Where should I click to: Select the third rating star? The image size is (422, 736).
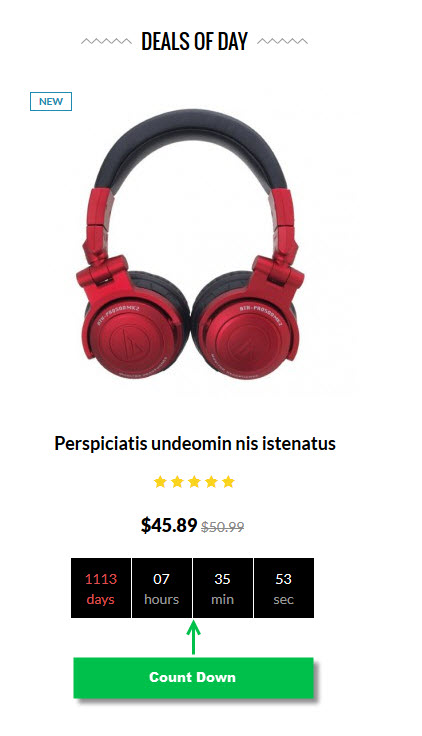click(194, 482)
